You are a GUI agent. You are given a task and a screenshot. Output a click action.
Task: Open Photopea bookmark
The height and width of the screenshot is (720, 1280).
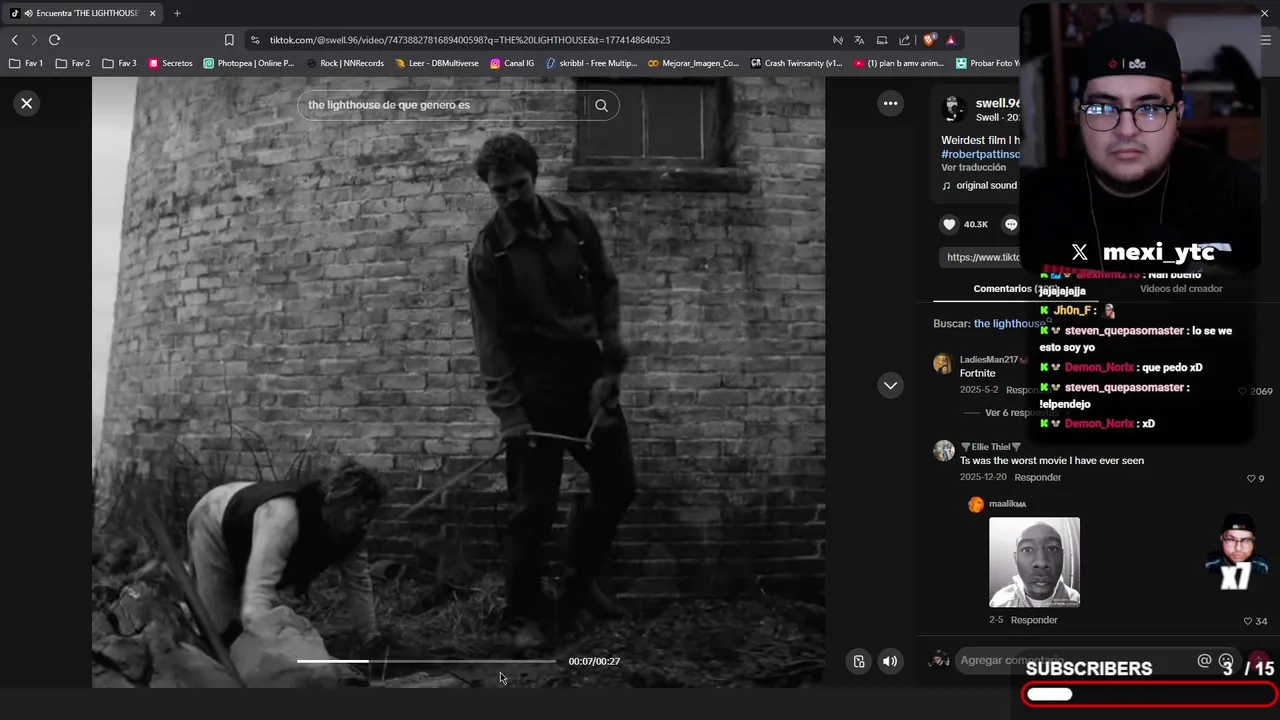[248, 63]
